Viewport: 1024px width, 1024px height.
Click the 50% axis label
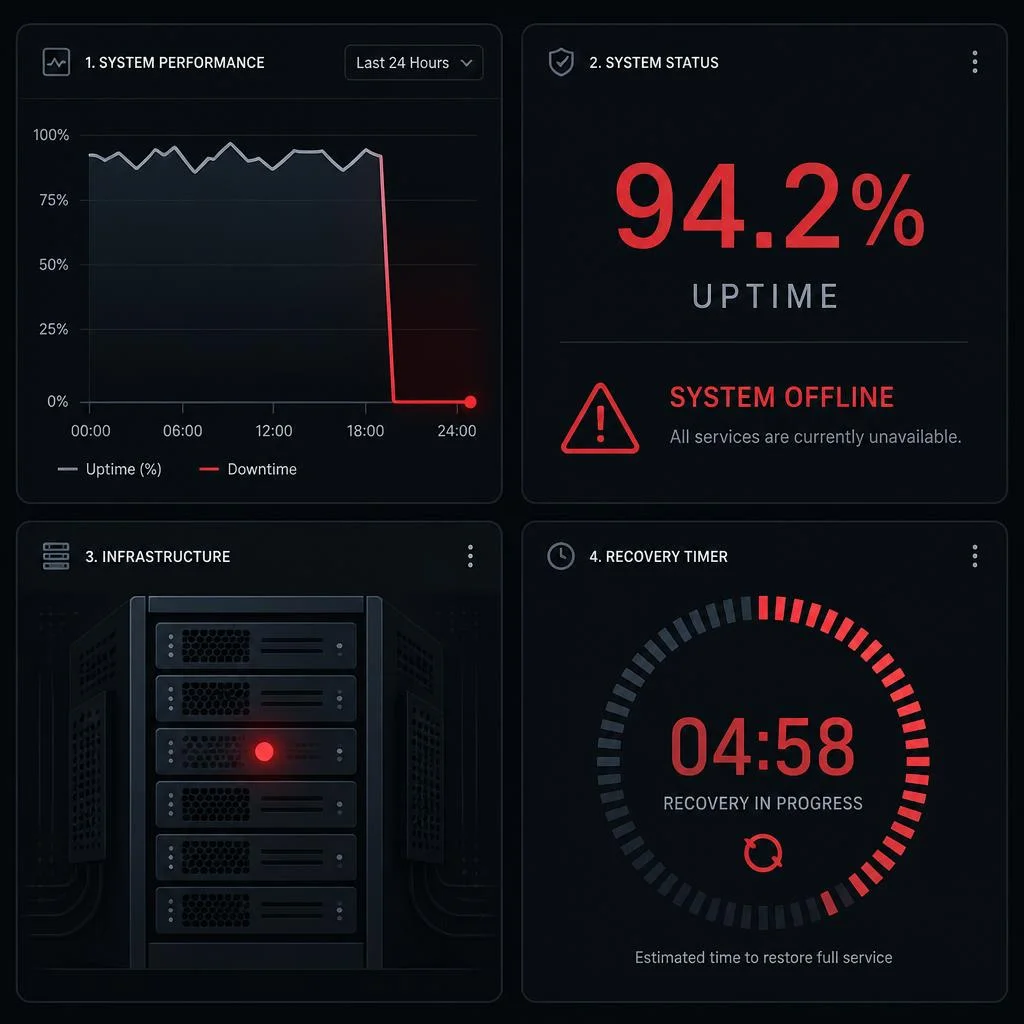54,264
